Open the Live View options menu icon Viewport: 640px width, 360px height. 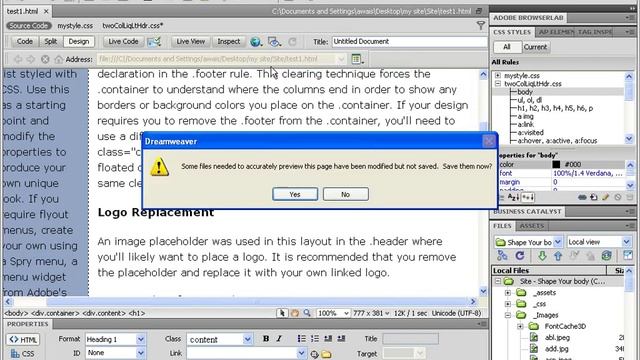click(357, 59)
